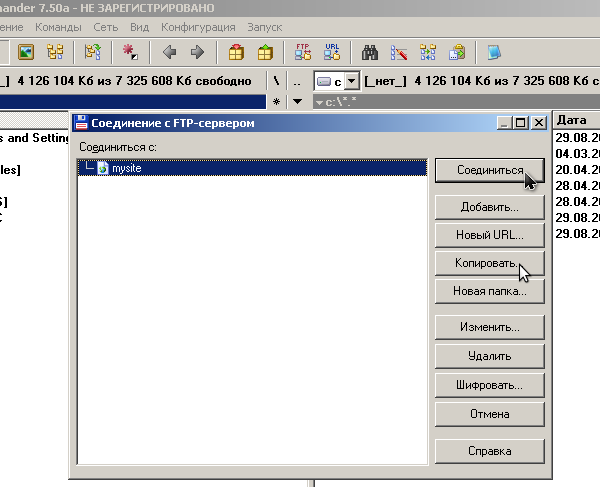Click the forward arrow toolbar icon
The image size is (600, 487).
tap(197, 52)
